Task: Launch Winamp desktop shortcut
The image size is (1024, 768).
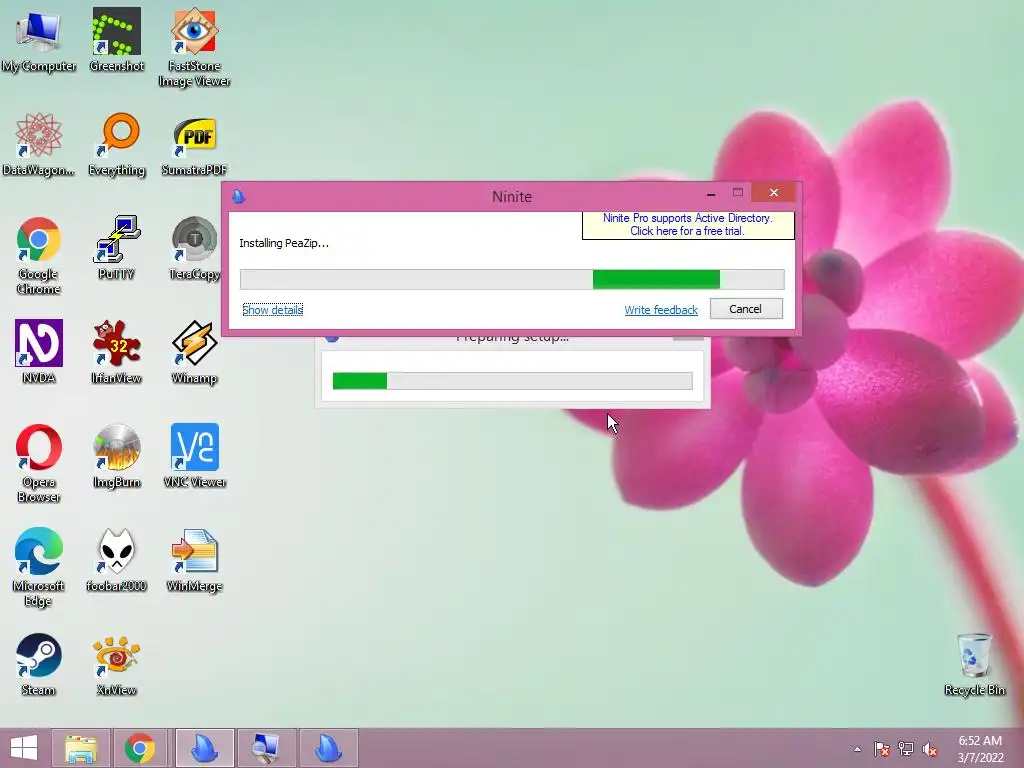Action: click(194, 351)
